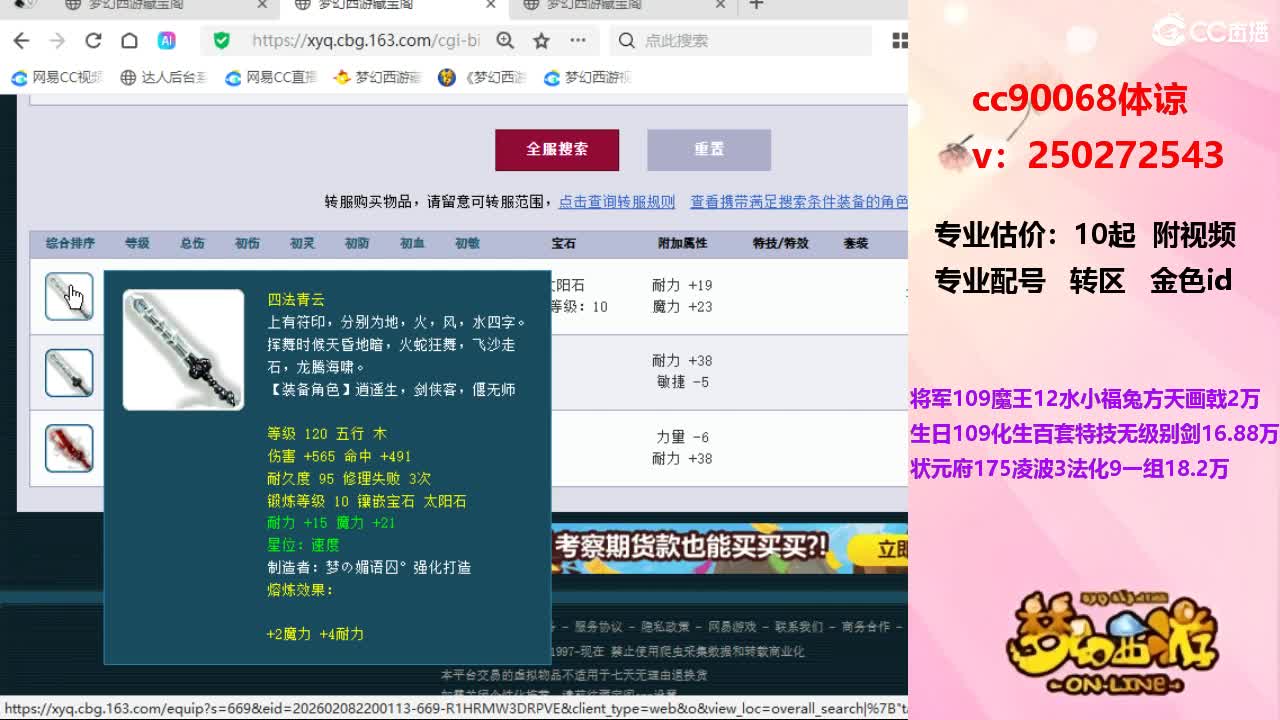Click the 重置 reset button
This screenshot has height=720, width=1280.
point(709,150)
